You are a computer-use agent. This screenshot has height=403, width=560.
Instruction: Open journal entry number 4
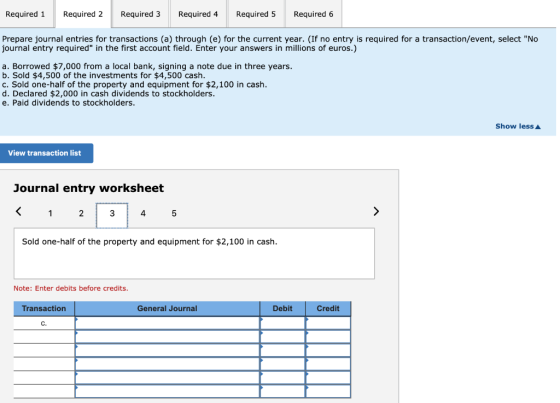[143, 213]
